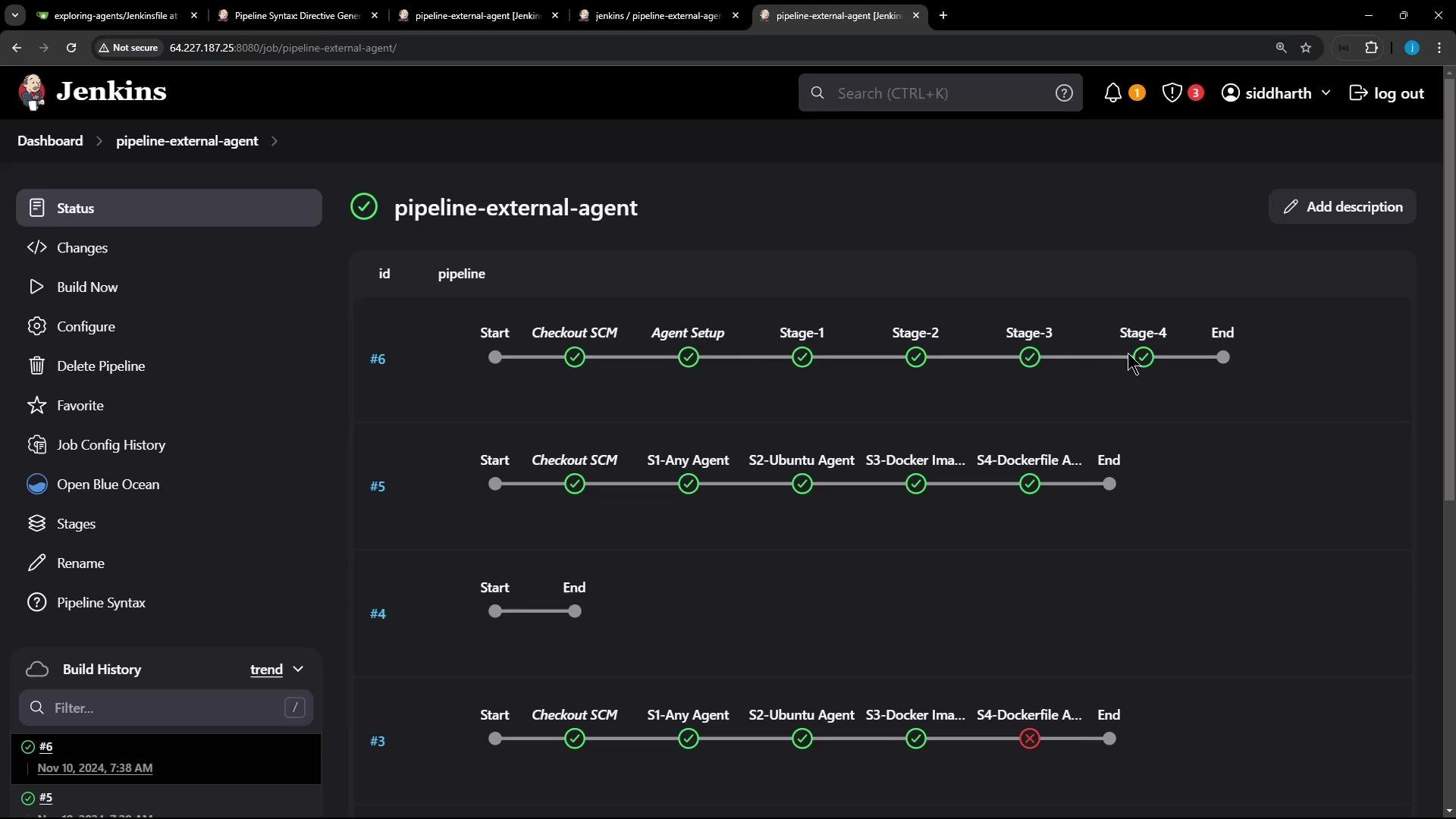1456x819 pixels.
Task: Click the search help question icon
Action: point(1064,93)
